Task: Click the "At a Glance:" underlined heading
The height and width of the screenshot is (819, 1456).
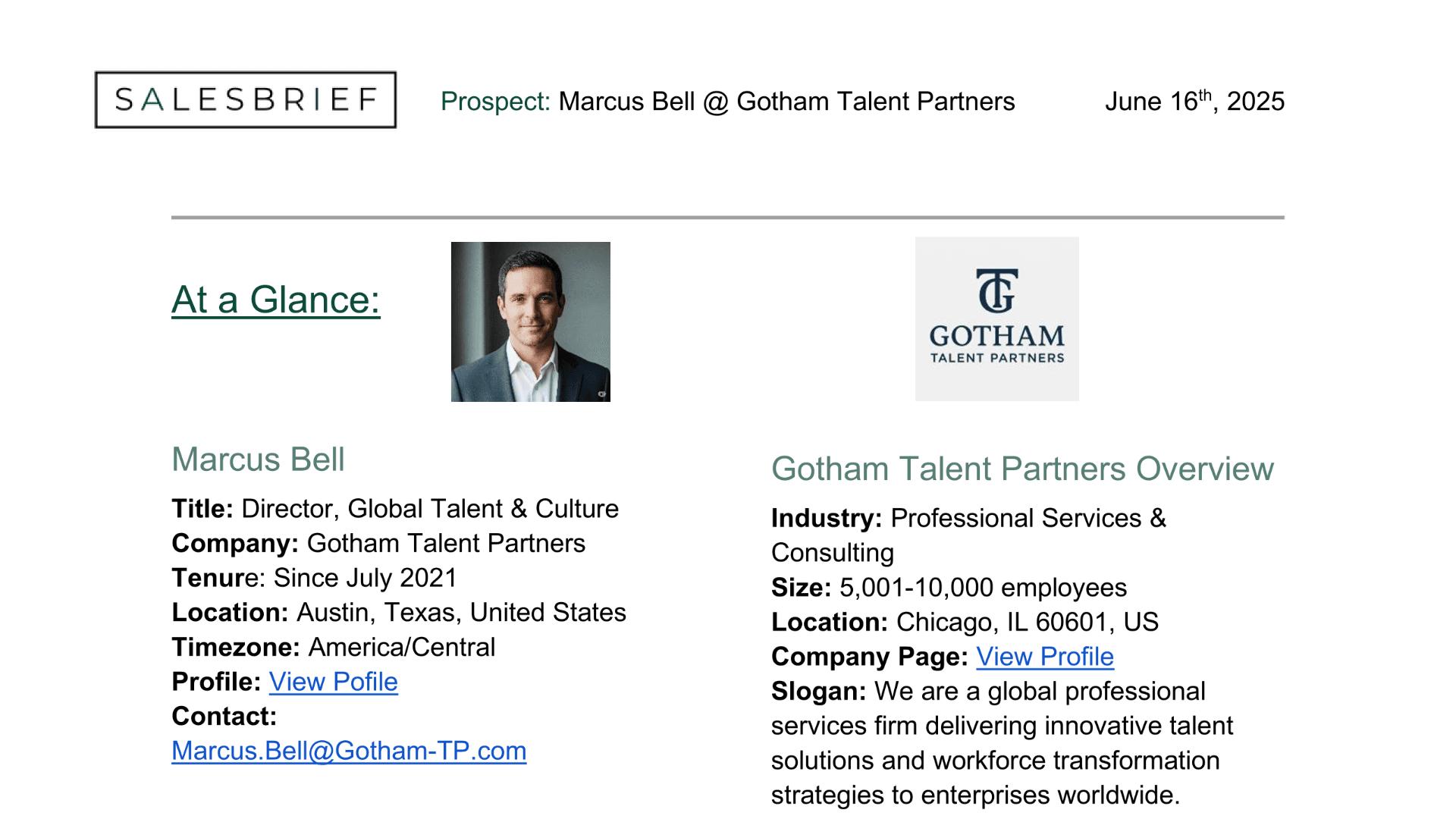Action: [275, 300]
